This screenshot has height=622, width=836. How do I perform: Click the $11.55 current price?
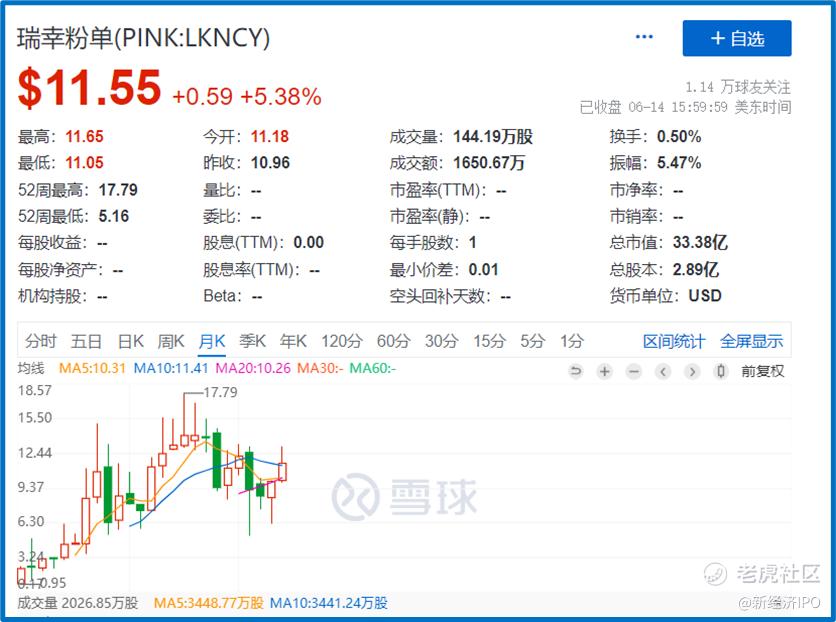point(89,87)
